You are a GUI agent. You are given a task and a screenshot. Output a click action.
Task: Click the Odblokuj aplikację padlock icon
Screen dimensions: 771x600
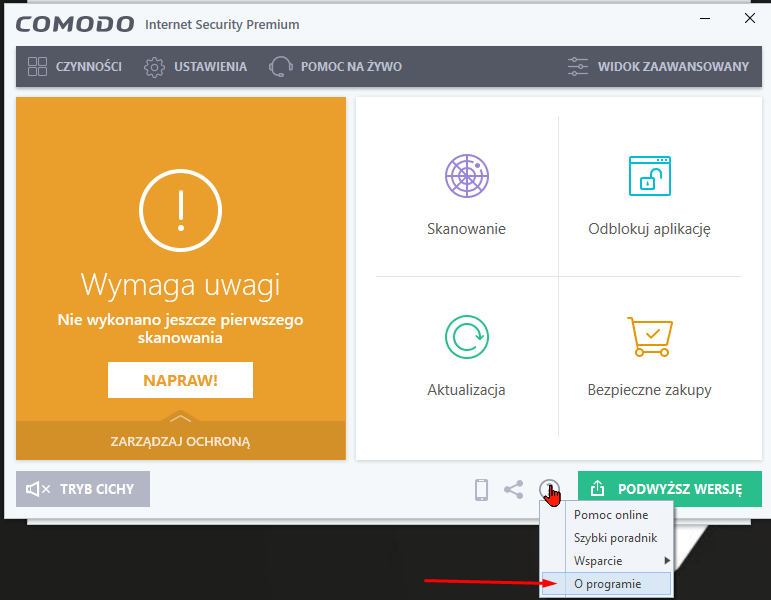(x=650, y=176)
